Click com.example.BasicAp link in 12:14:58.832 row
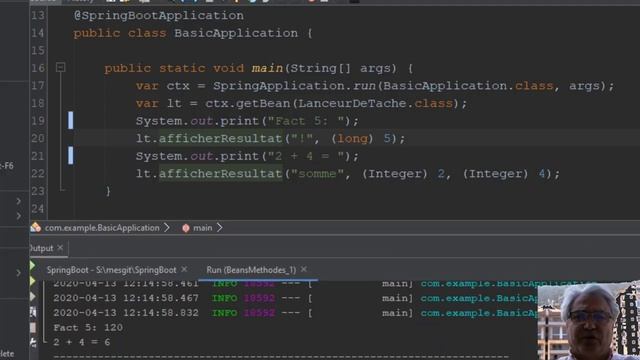The width and height of the screenshot is (640, 360). pos(479,313)
